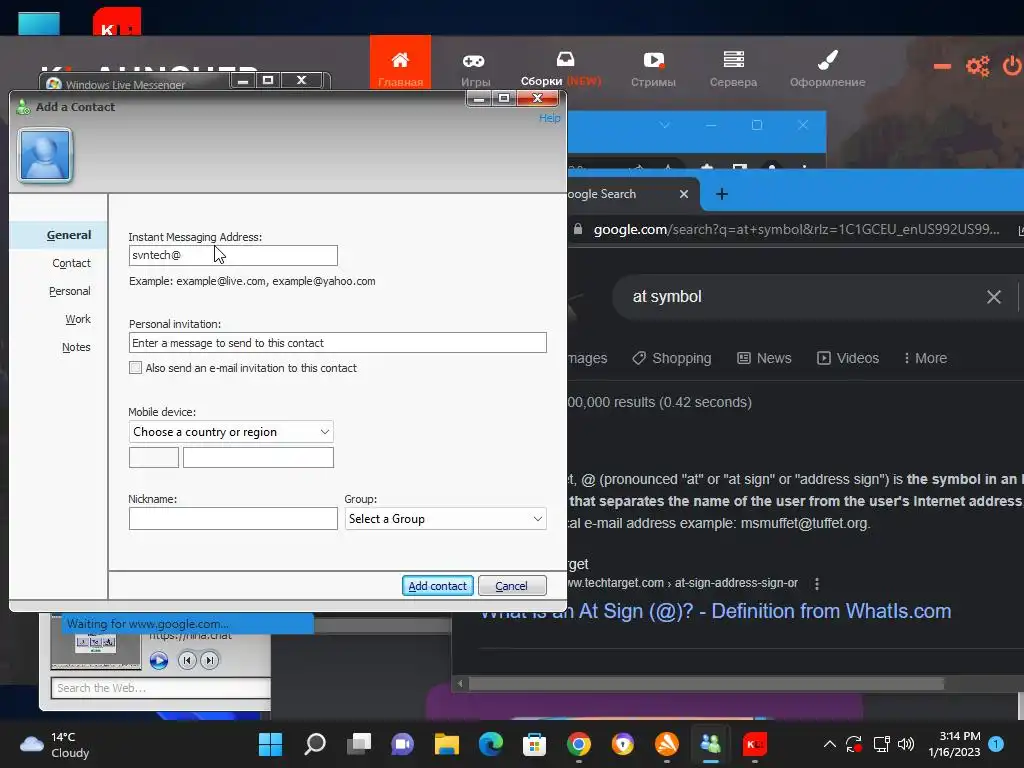This screenshot has width=1024, height=768.
Task: Select the General category
Action: [69, 235]
